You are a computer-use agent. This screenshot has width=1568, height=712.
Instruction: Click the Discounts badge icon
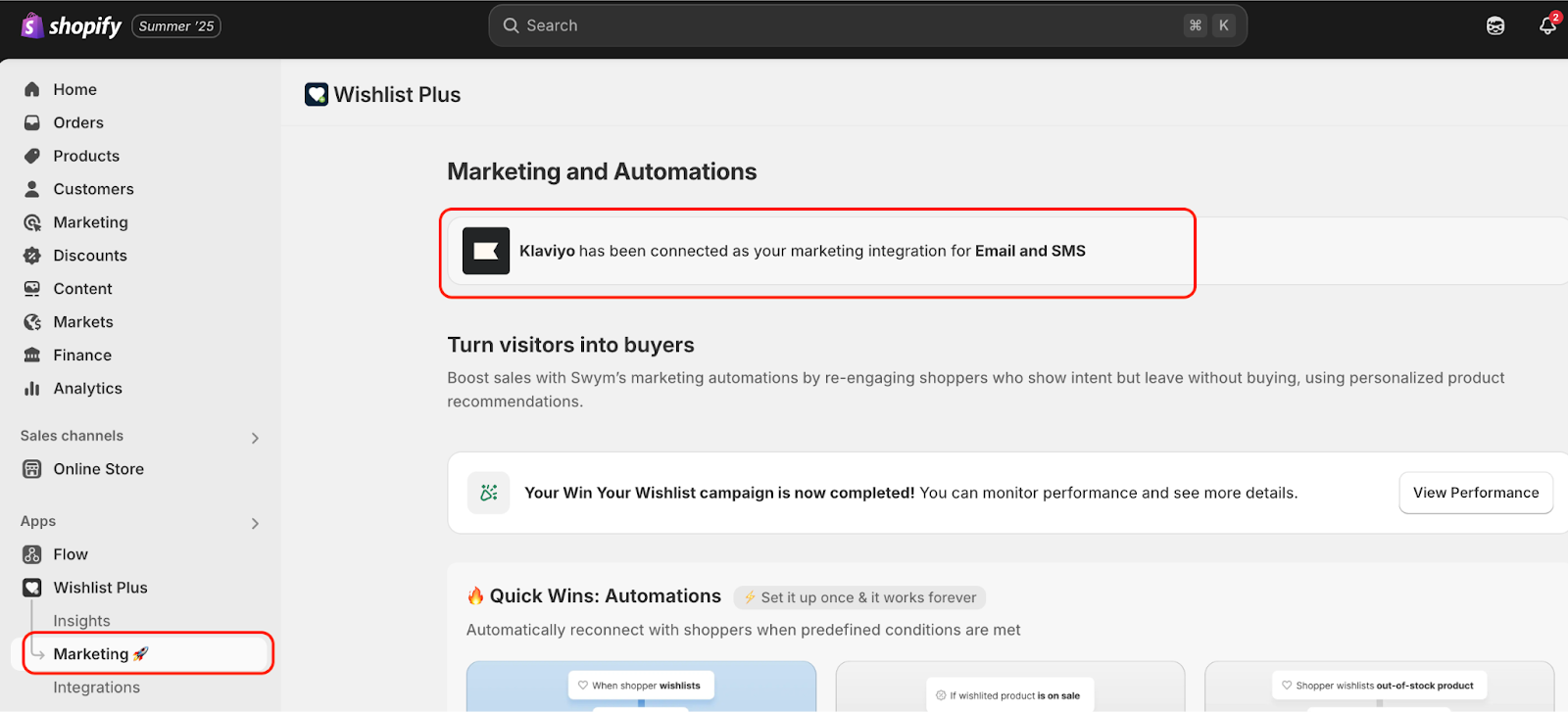tap(32, 256)
